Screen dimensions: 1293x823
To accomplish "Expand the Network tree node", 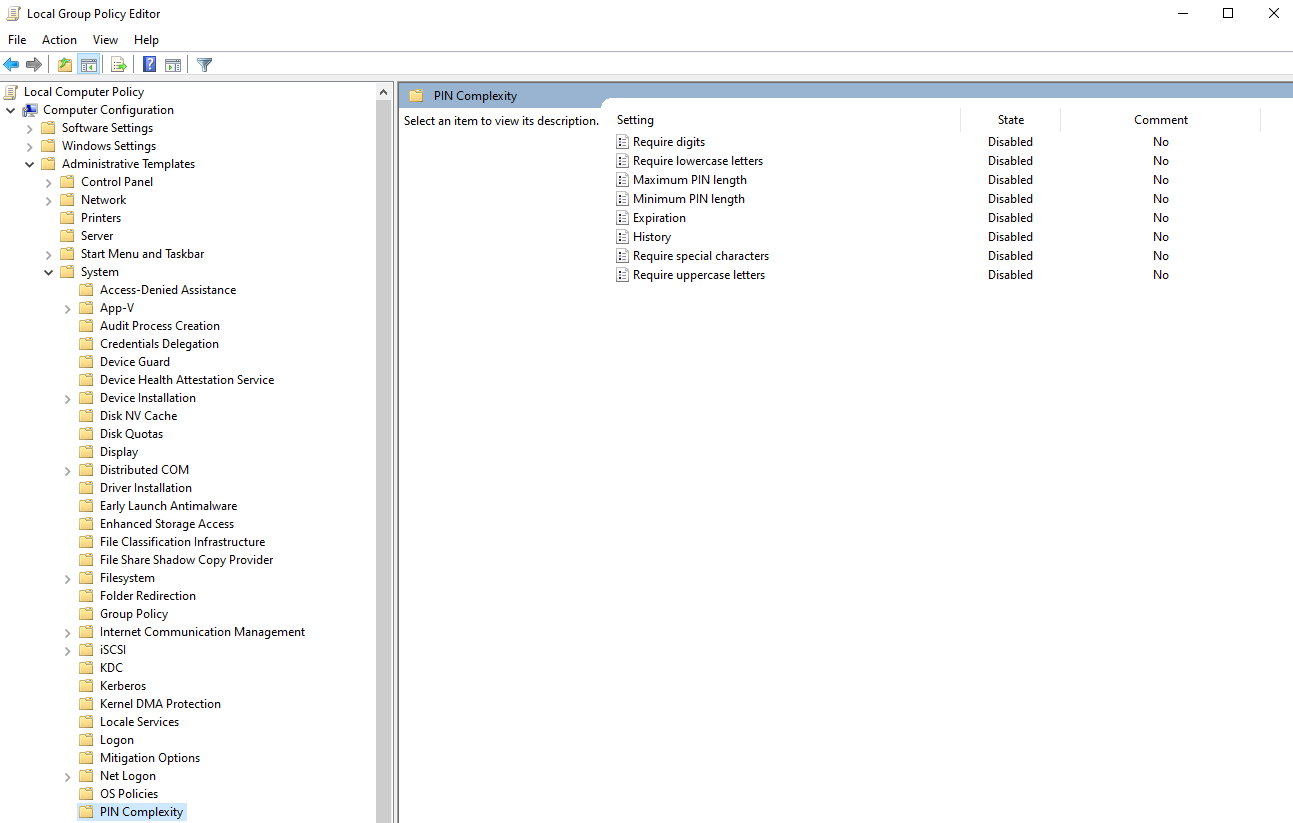I will point(48,199).
